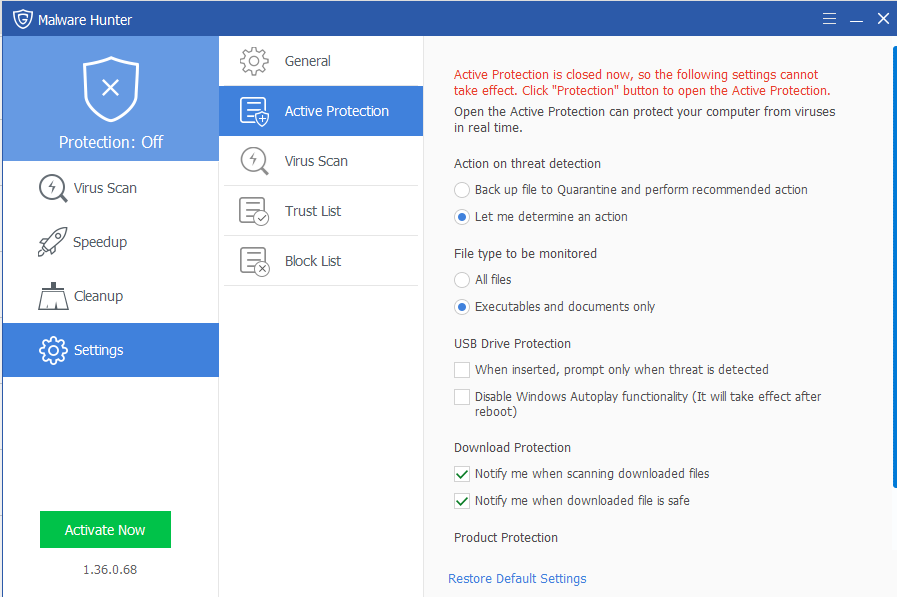This screenshot has width=897, height=597.
Task: Click the large Protection Off shield icon
Action: pos(111,89)
